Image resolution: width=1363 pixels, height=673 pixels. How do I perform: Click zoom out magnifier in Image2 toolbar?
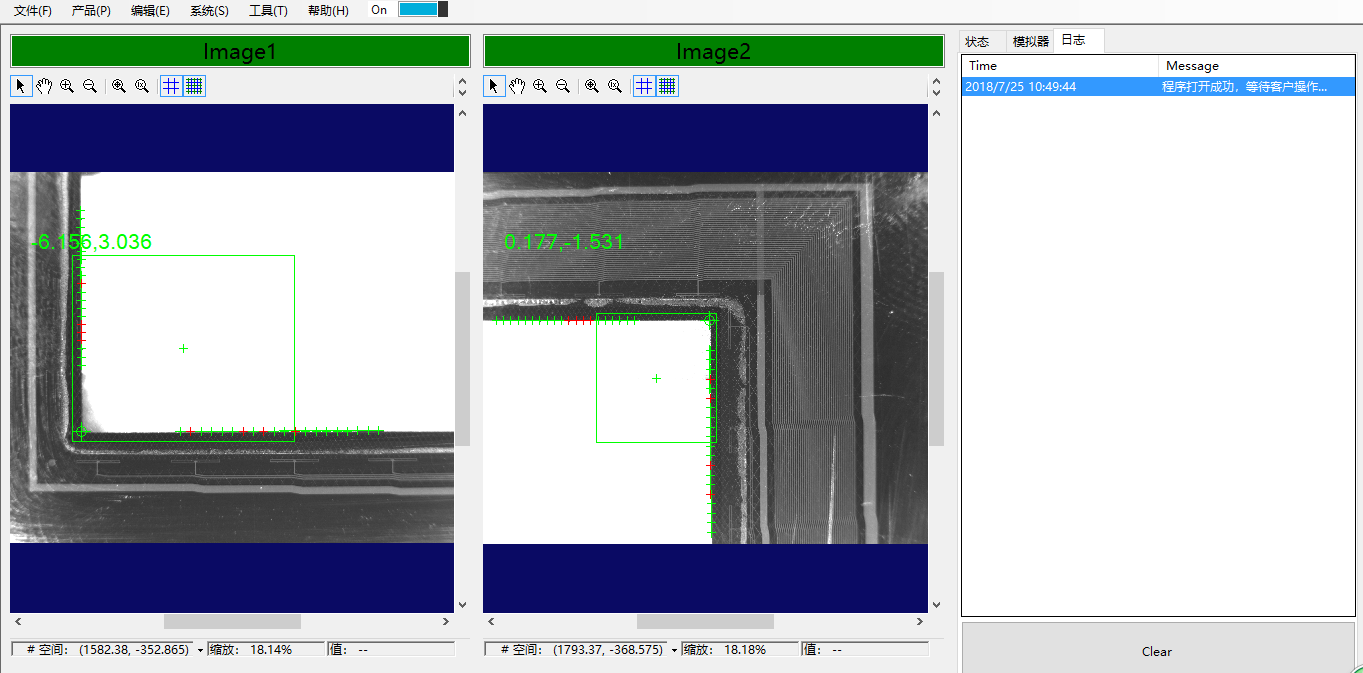563,86
